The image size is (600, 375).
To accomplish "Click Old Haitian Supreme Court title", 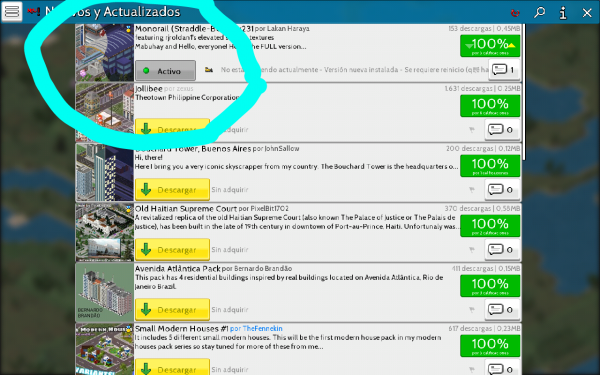I will click(186, 209).
